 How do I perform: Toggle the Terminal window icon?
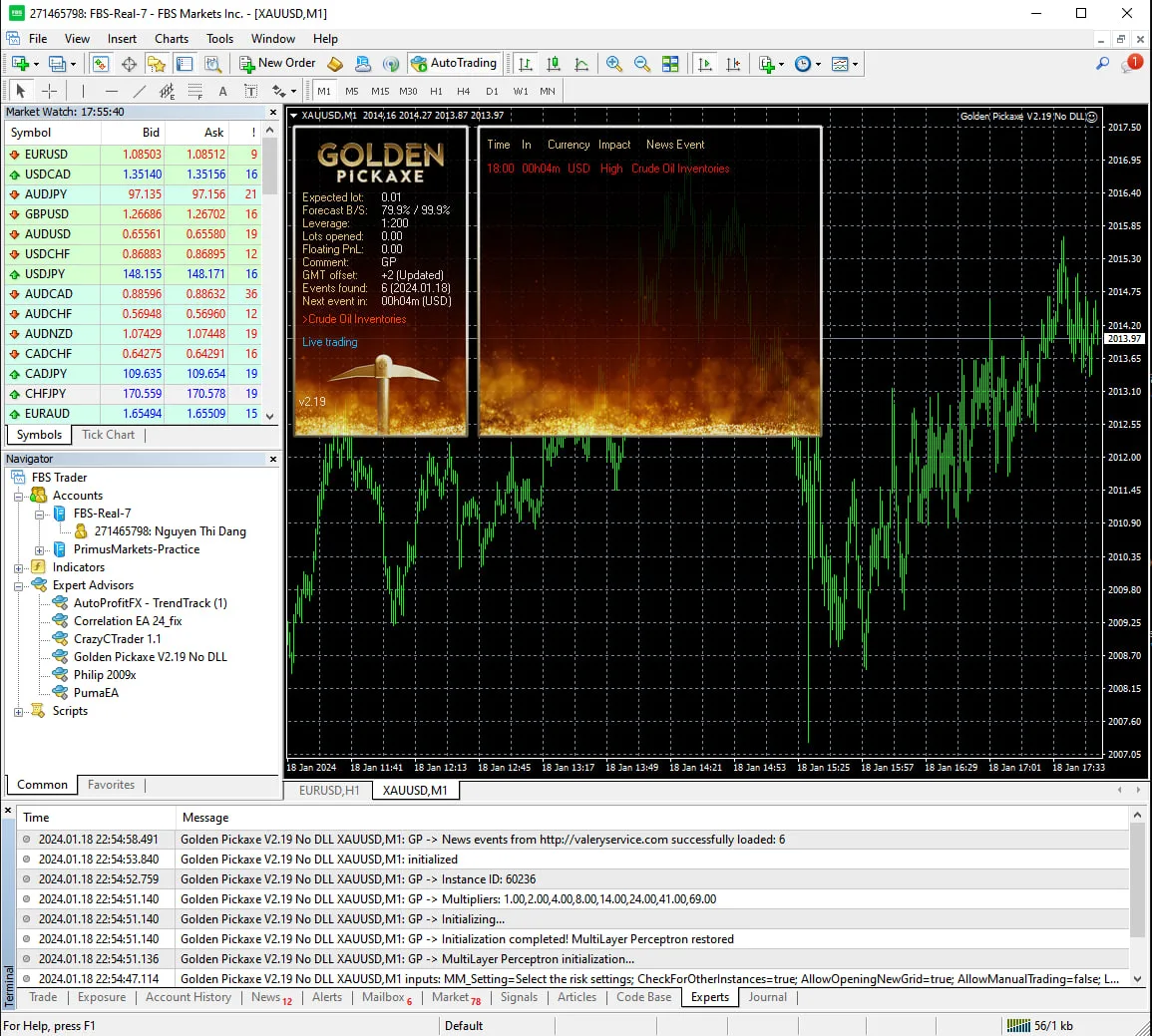(x=185, y=64)
